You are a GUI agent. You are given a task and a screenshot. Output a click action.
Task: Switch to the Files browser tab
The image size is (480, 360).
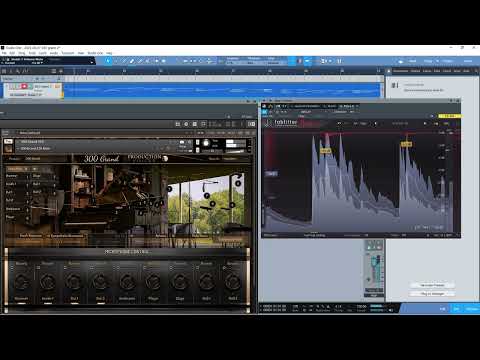[437, 71]
